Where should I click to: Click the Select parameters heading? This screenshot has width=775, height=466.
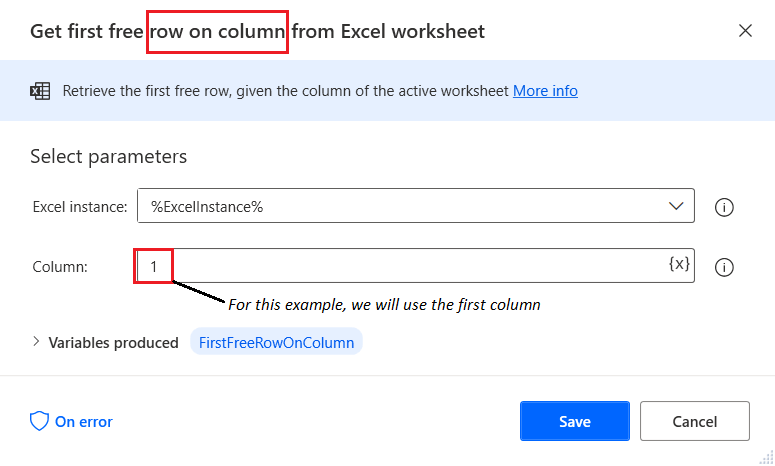pyautogui.click(x=109, y=157)
